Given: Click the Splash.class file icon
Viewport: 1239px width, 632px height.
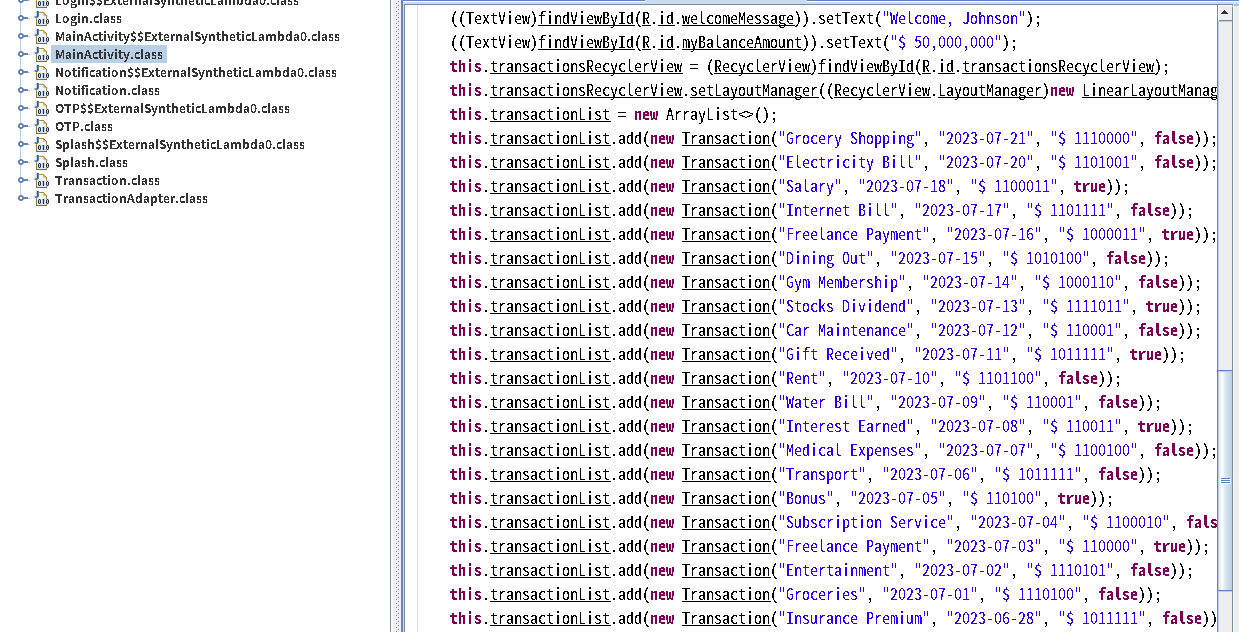Looking at the screenshot, I should [x=41, y=163].
